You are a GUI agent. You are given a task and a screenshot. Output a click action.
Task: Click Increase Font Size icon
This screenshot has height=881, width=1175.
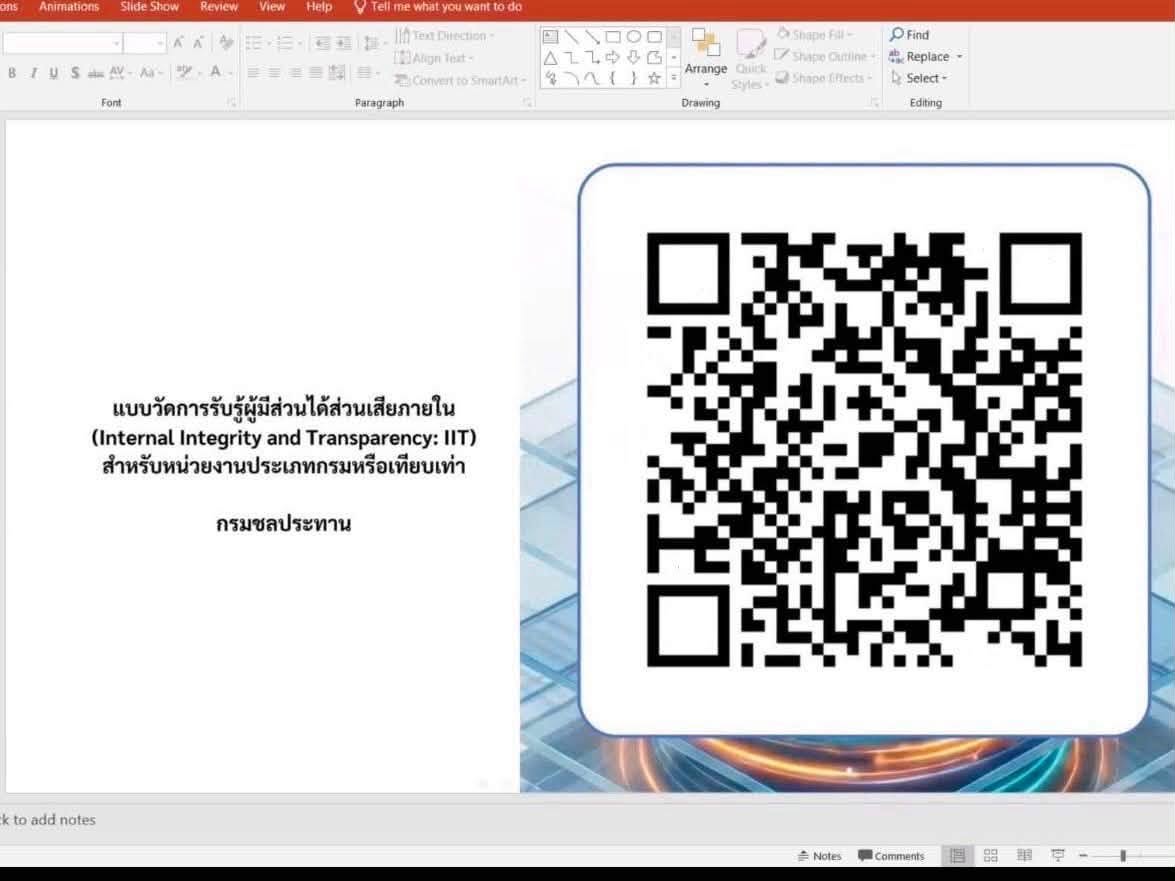tap(178, 43)
